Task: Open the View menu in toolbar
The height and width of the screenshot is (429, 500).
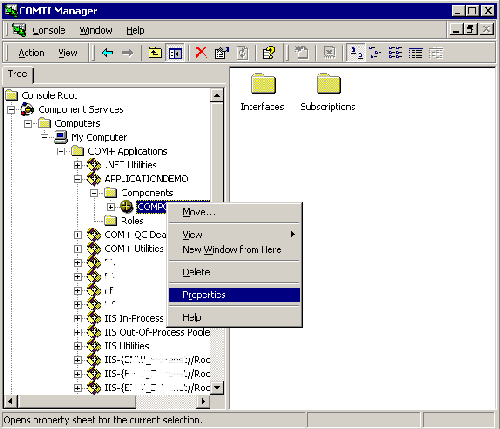Action: [x=68, y=53]
